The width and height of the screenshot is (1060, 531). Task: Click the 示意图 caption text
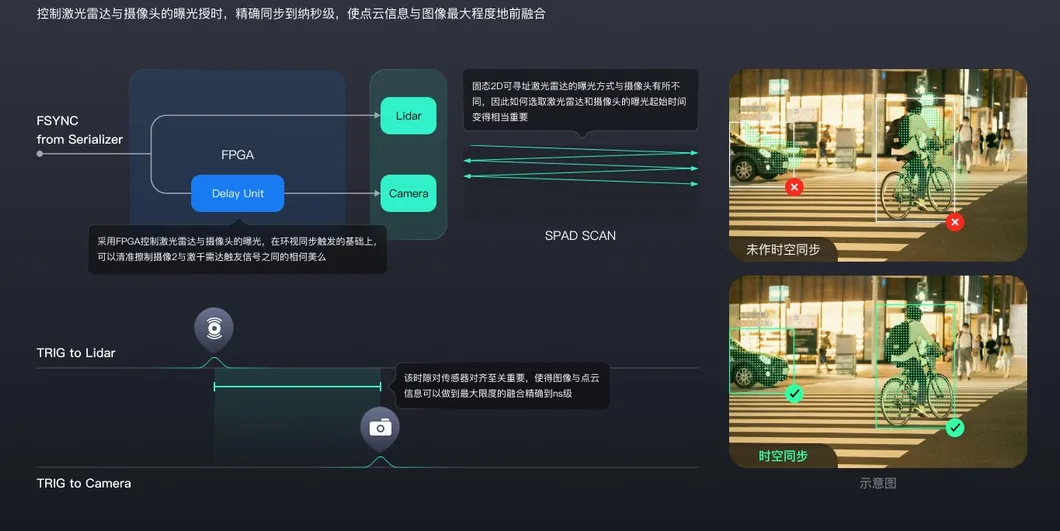pos(877,483)
